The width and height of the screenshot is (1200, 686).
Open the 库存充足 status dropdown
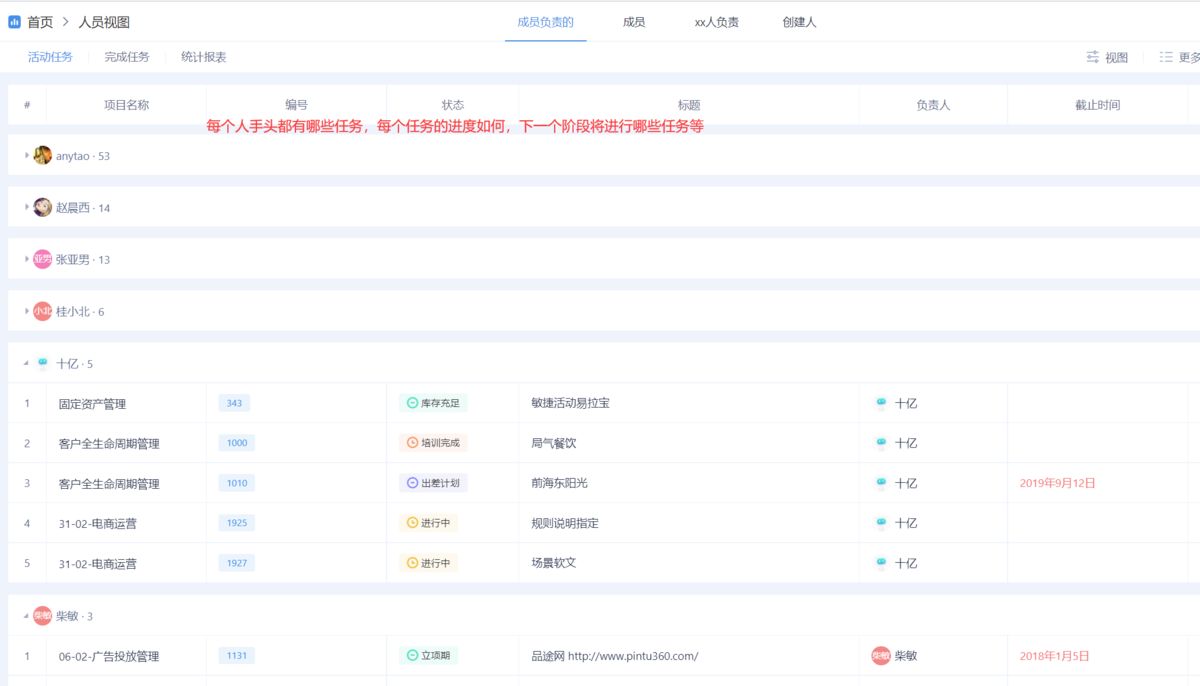click(x=433, y=403)
